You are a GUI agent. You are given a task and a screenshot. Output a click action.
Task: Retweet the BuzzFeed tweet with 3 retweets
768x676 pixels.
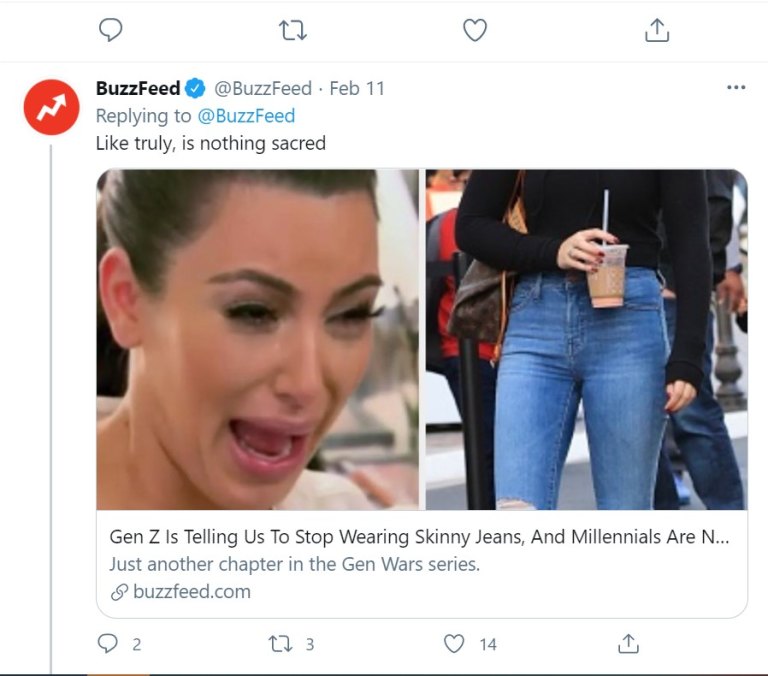[x=281, y=644]
